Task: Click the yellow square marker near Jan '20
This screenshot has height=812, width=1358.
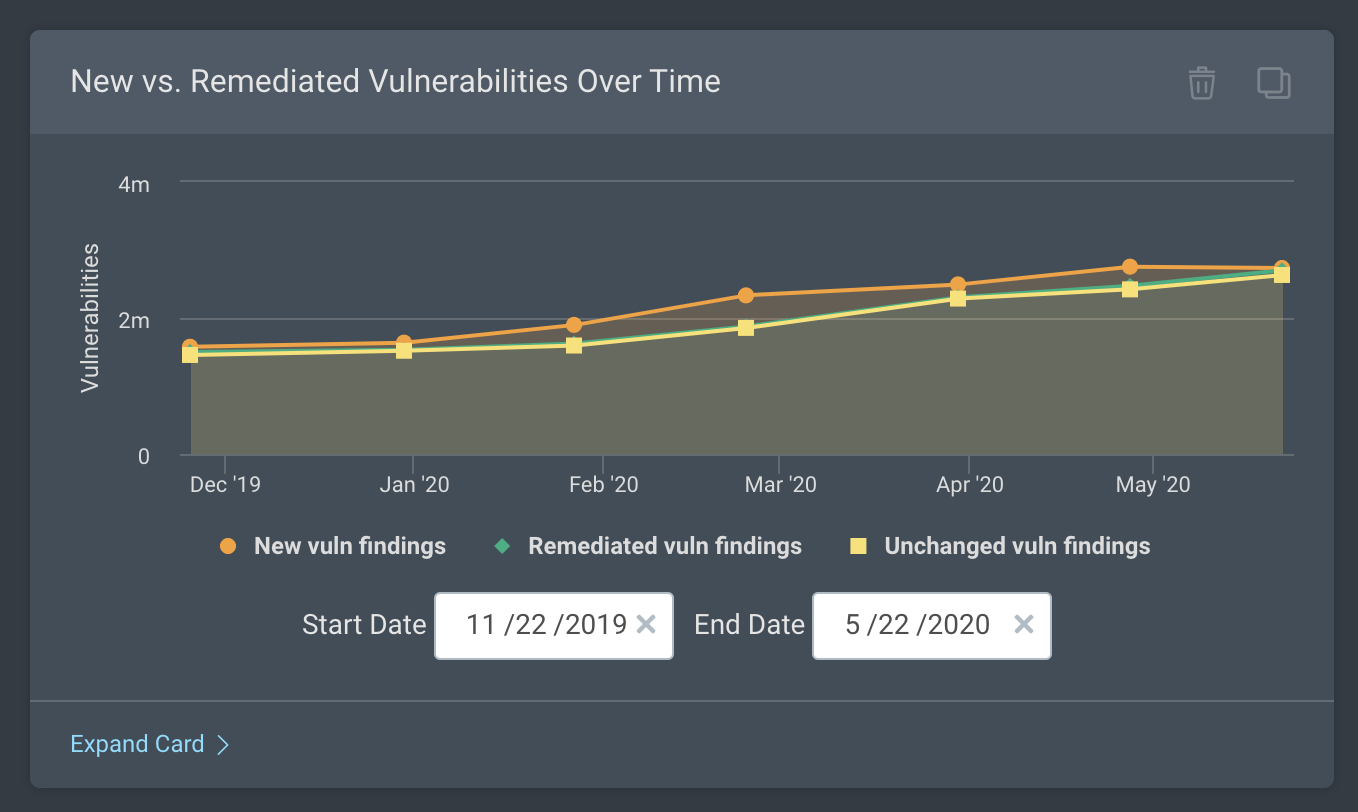Action: coord(404,350)
